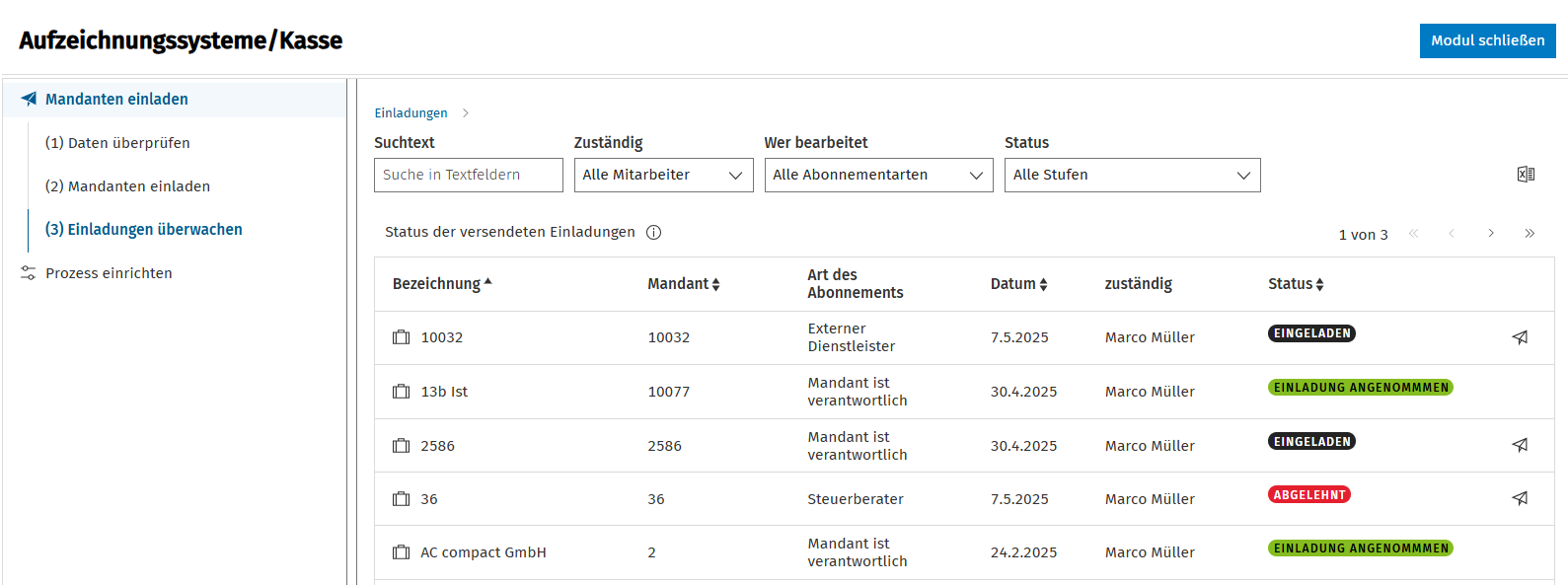The image size is (1568, 585).
Task: Click the Einladungen breadcrumb link
Action: click(x=411, y=113)
